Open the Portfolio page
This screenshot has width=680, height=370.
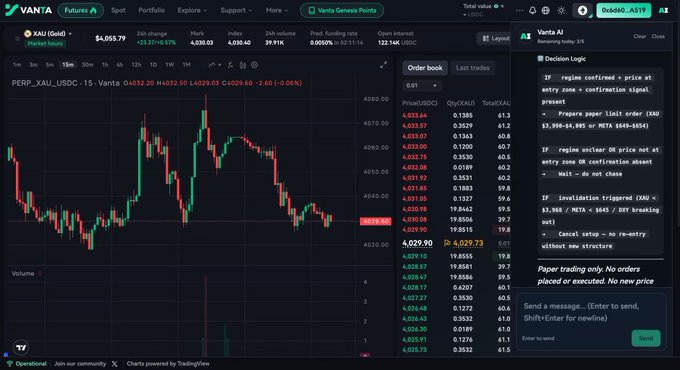point(151,10)
